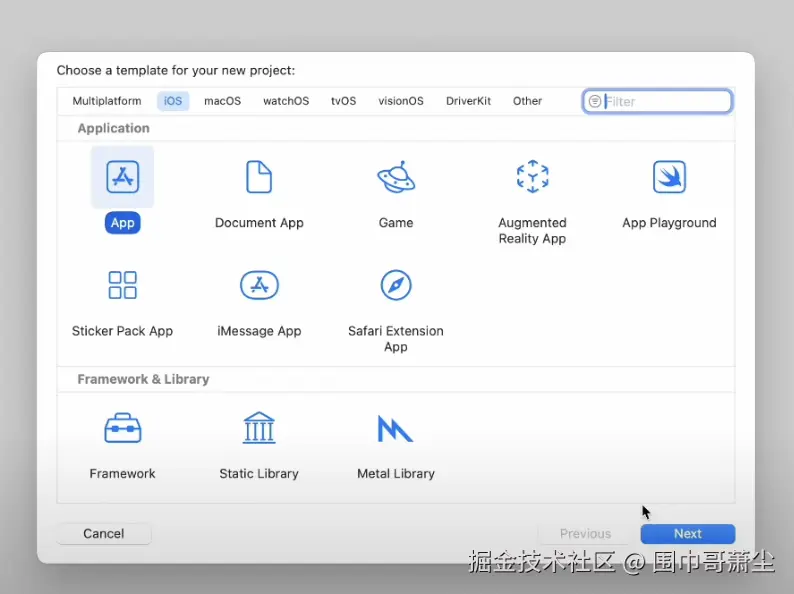Open the Other platform tab

[x=527, y=101]
